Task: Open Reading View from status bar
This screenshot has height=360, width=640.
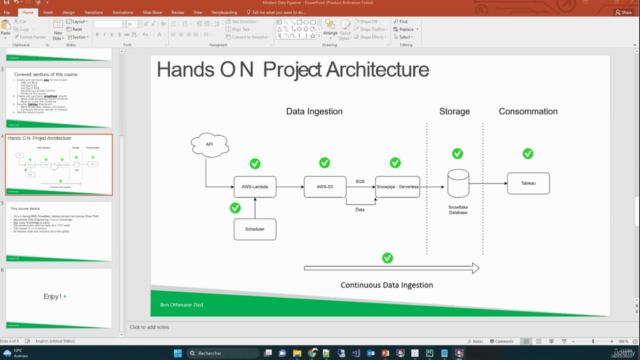Action: coord(551,341)
